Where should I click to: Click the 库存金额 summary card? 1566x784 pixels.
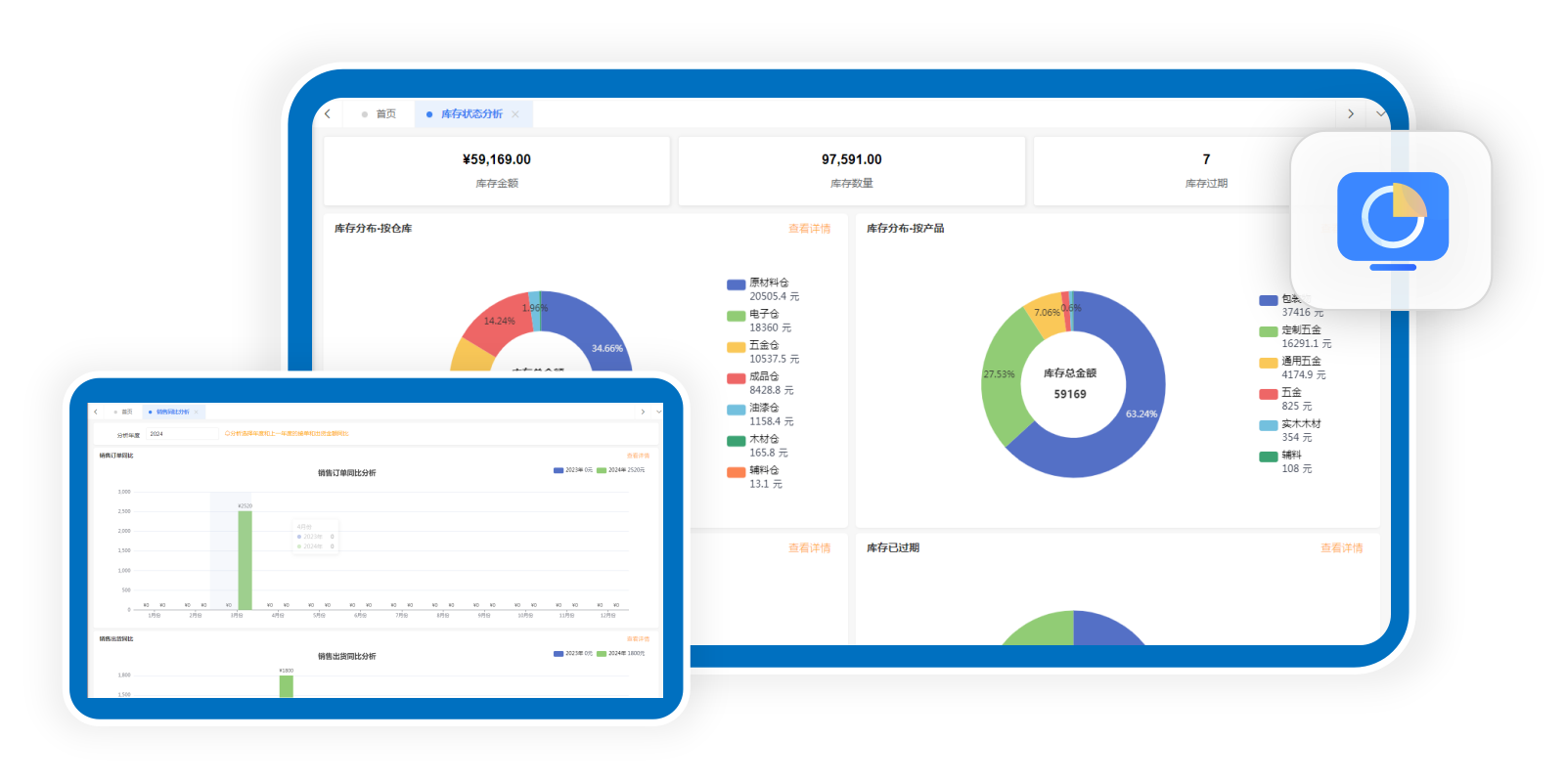497,170
